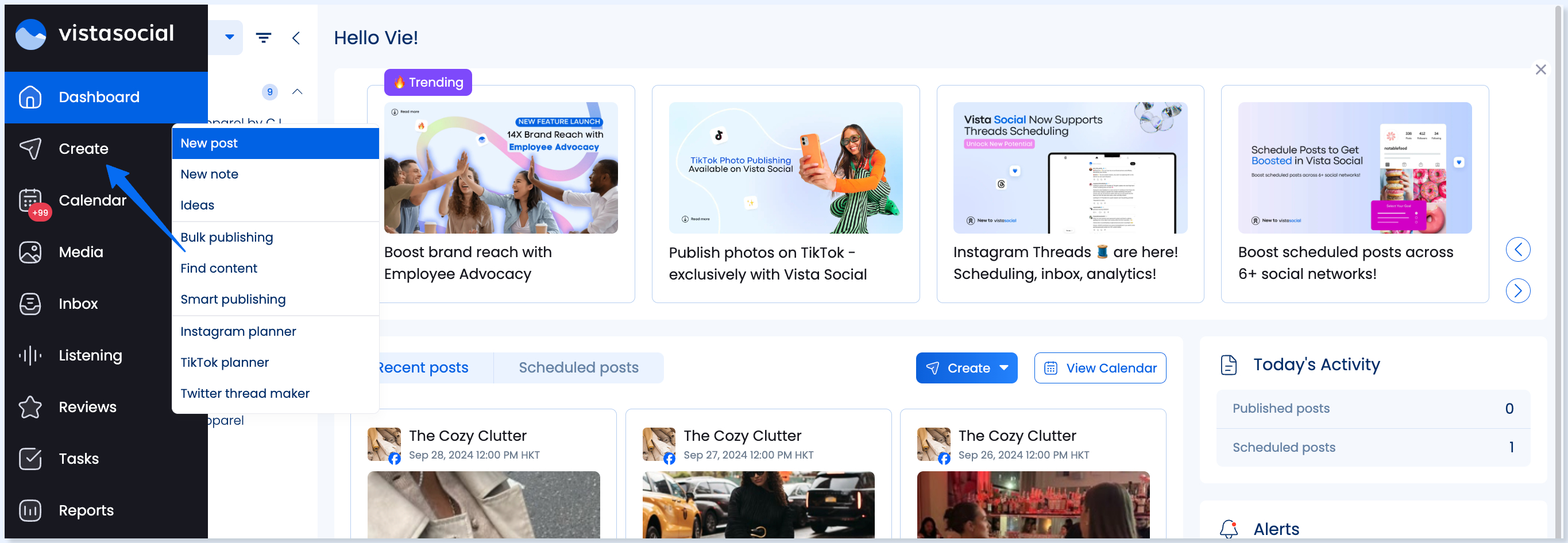Click the Alerts heading
1568x543 pixels.
pos(1276,529)
